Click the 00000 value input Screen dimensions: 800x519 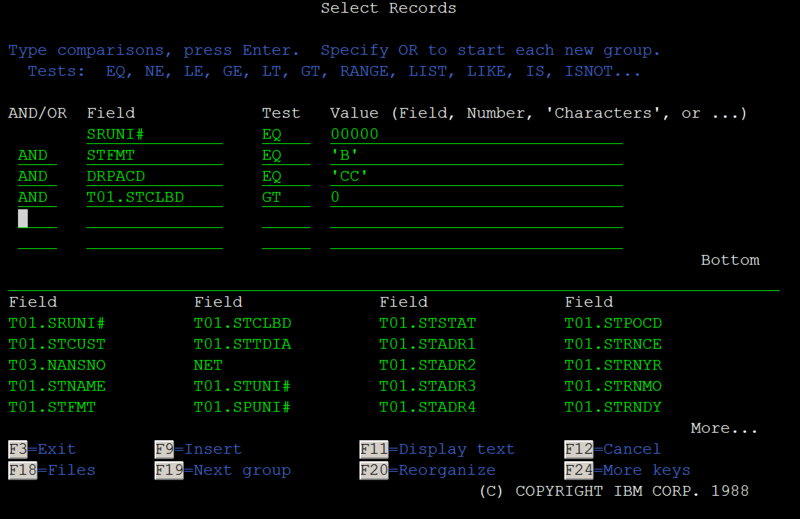point(477,135)
